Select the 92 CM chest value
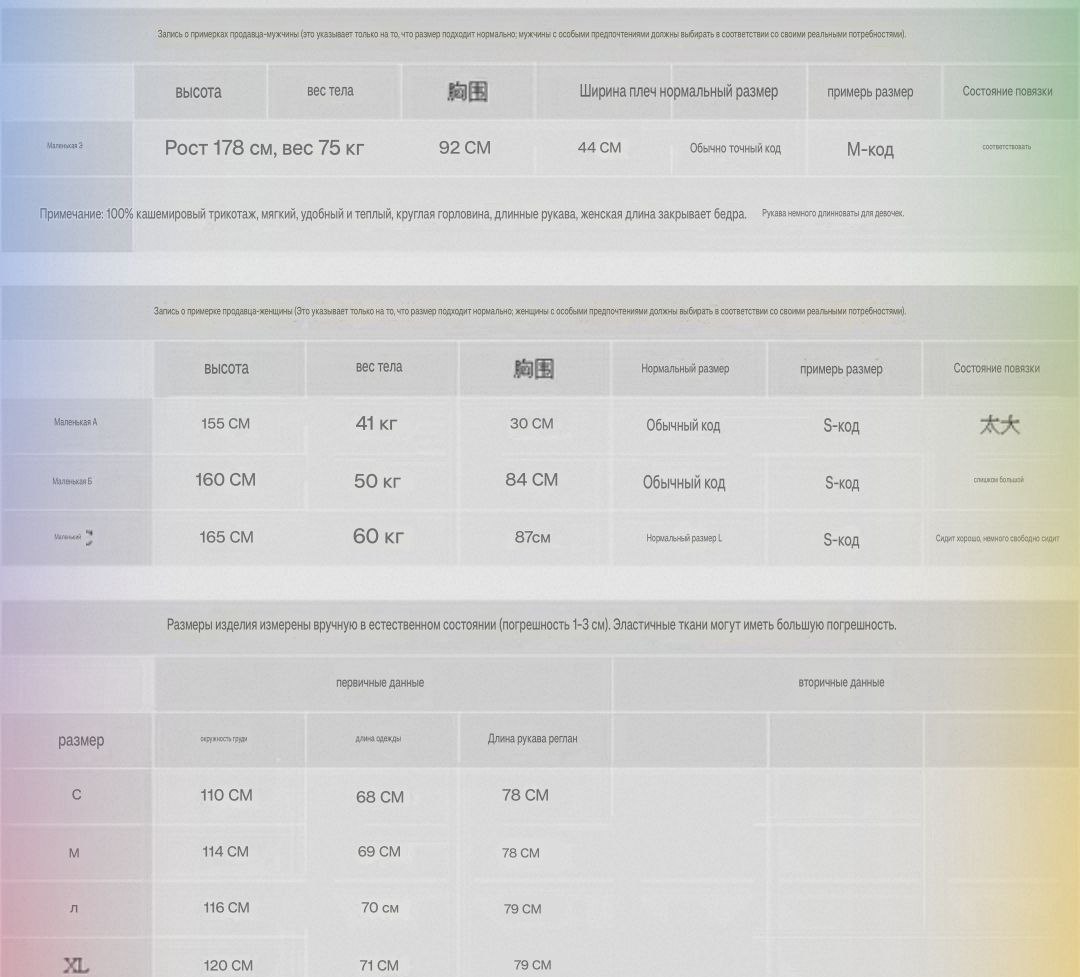This screenshot has height=977, width=1080. coord(465,148)
